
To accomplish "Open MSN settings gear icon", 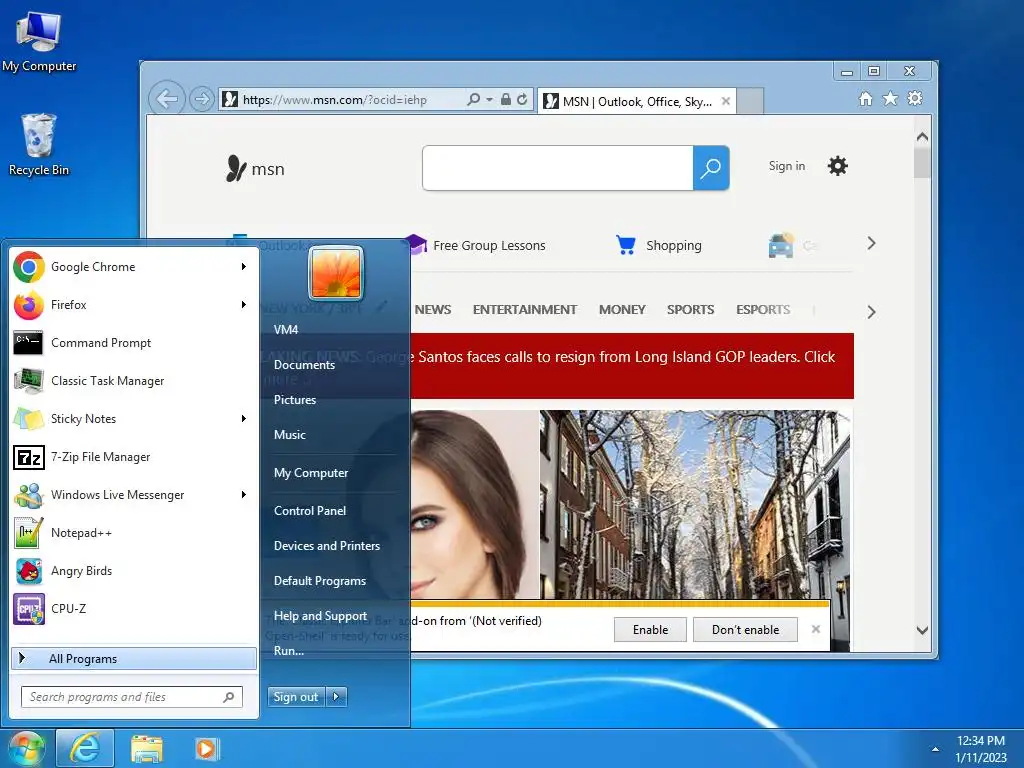I will pyautogui.click(x=837, y=166).
